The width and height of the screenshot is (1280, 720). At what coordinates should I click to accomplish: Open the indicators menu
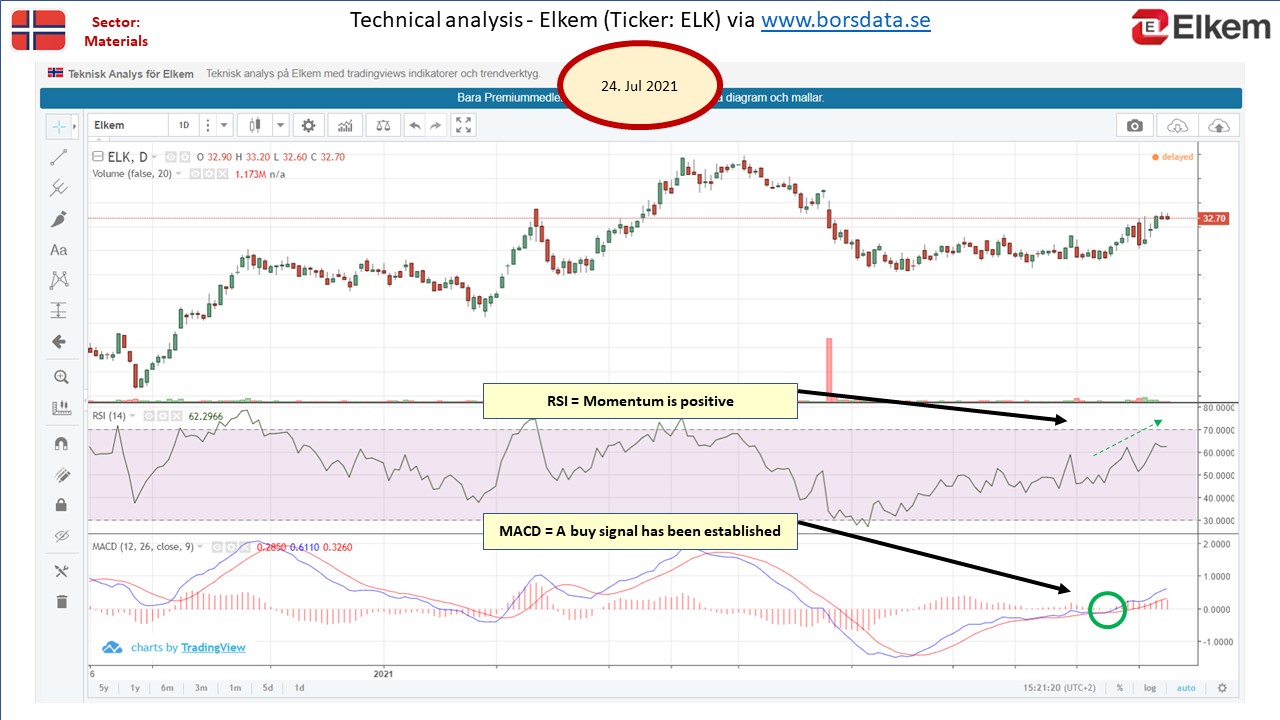[x=346, y=125]
